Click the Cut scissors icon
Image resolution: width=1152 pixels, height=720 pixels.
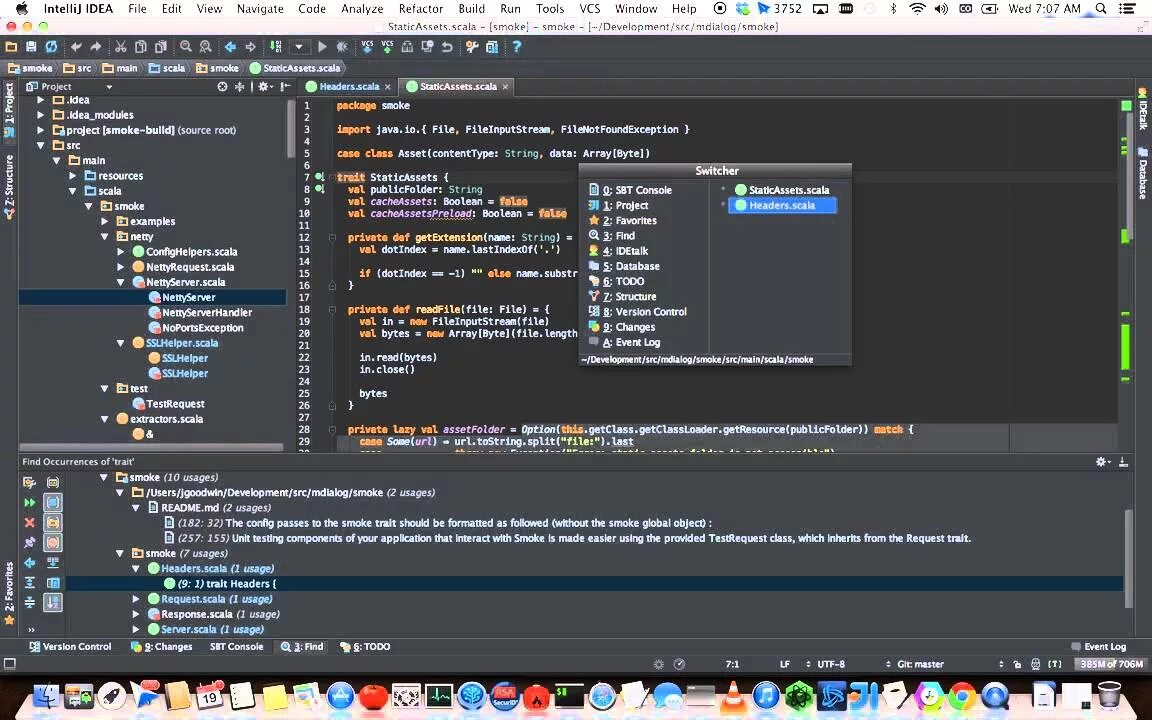coord(120,47)
